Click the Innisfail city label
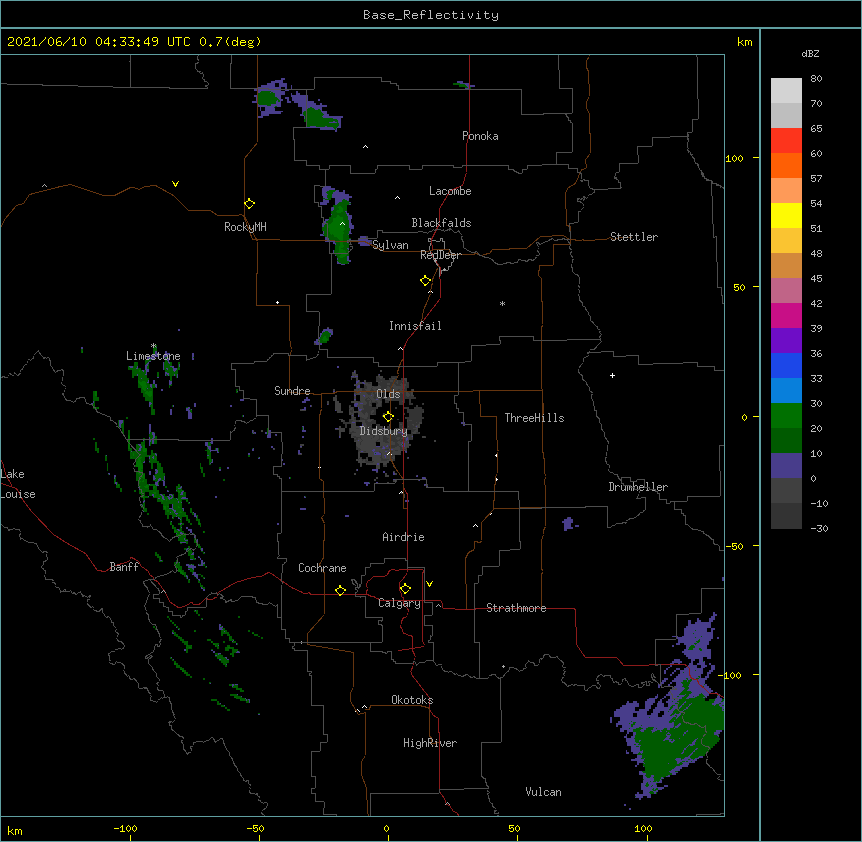 pyautogui.click(x=415, y=326)
